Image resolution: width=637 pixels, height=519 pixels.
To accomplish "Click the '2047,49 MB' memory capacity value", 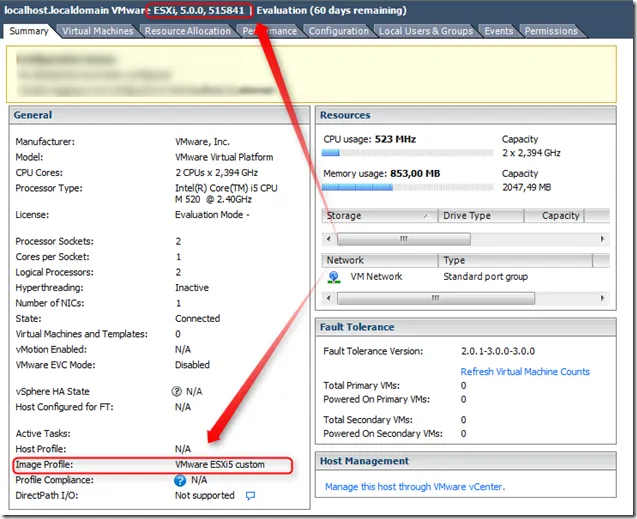I will tap(526, 187).
